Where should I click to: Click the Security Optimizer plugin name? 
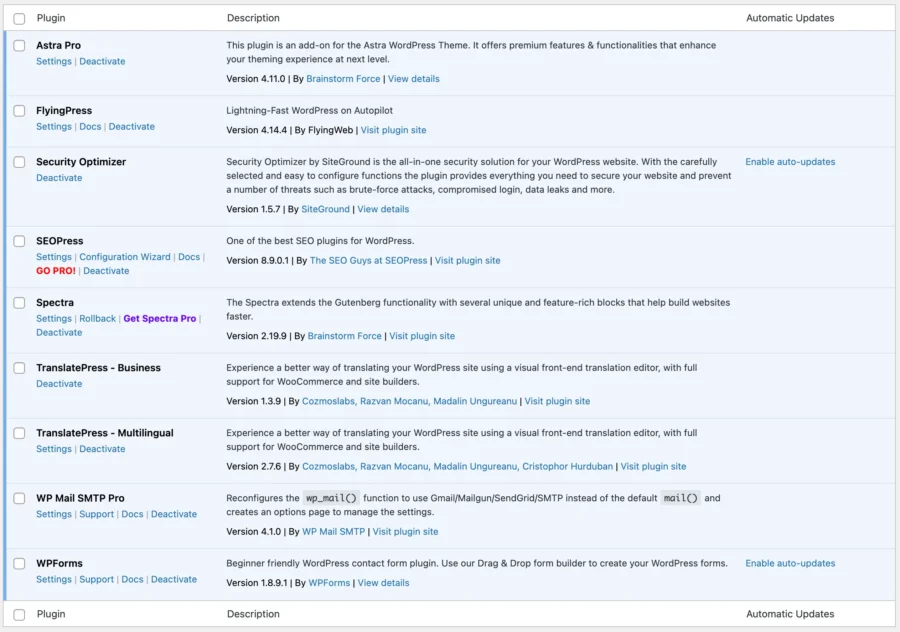(x=81, y=162)
